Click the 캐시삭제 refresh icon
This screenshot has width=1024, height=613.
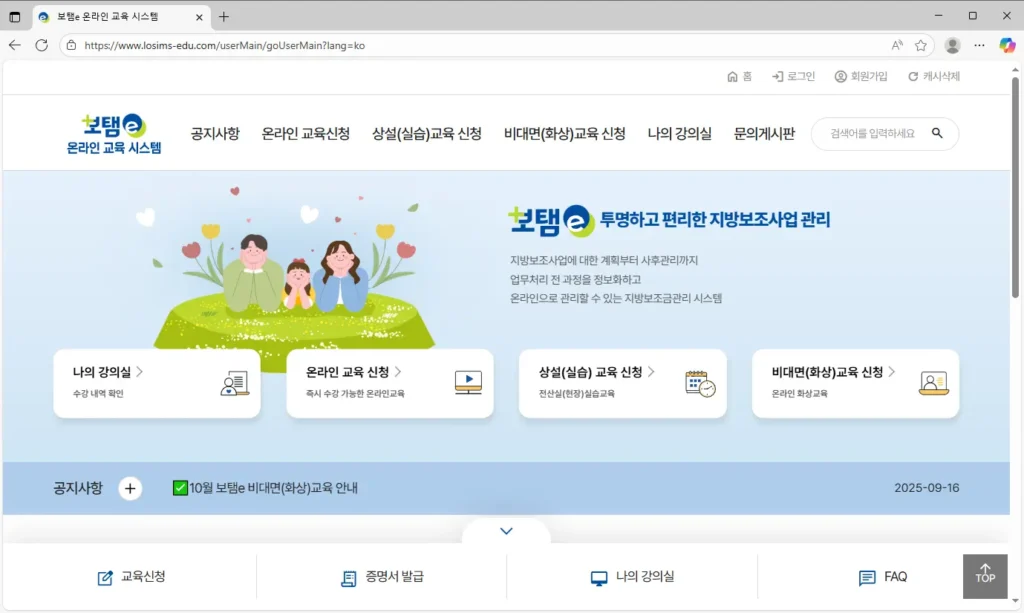click(913, 76)
